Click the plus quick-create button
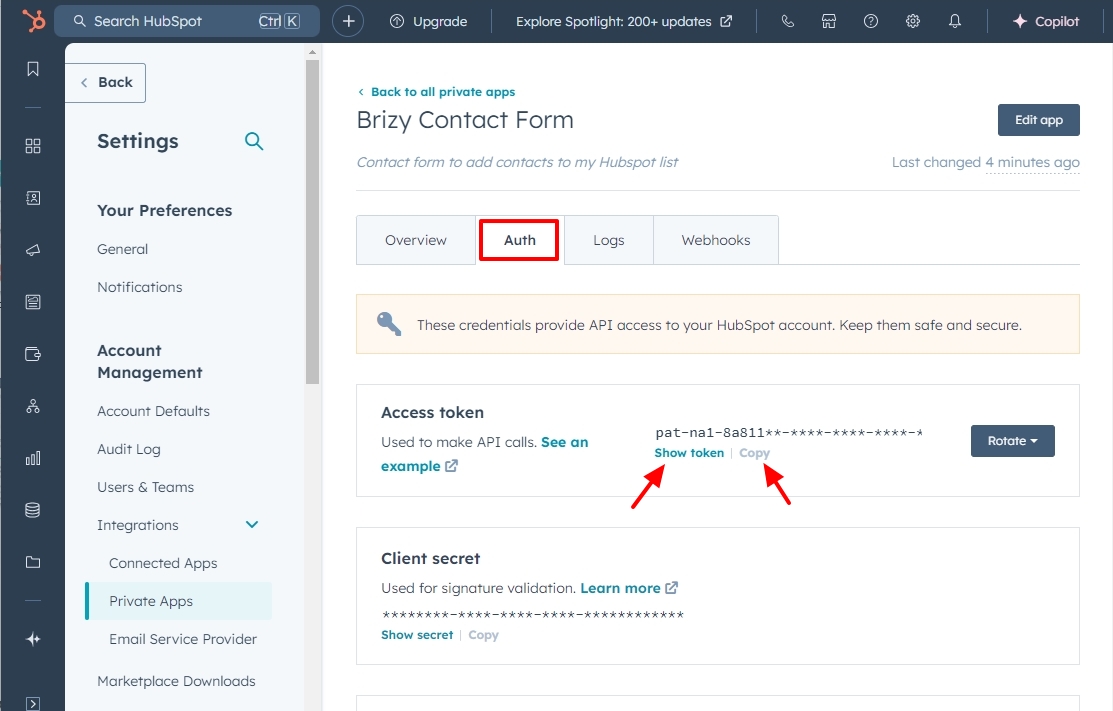Viewport: 1113px width, 711px height. tap(349, 21)
